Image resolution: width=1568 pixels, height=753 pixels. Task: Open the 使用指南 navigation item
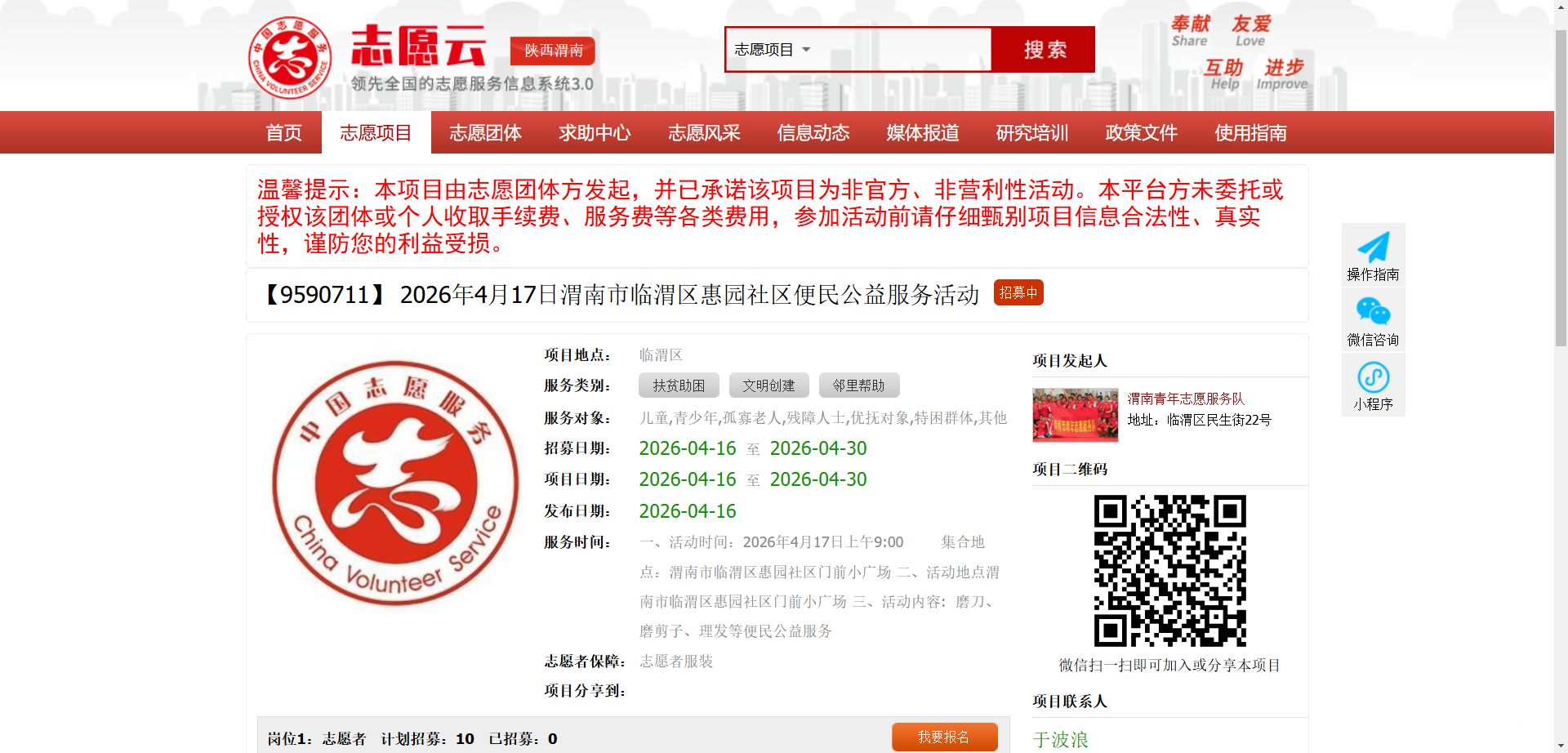1250,133
